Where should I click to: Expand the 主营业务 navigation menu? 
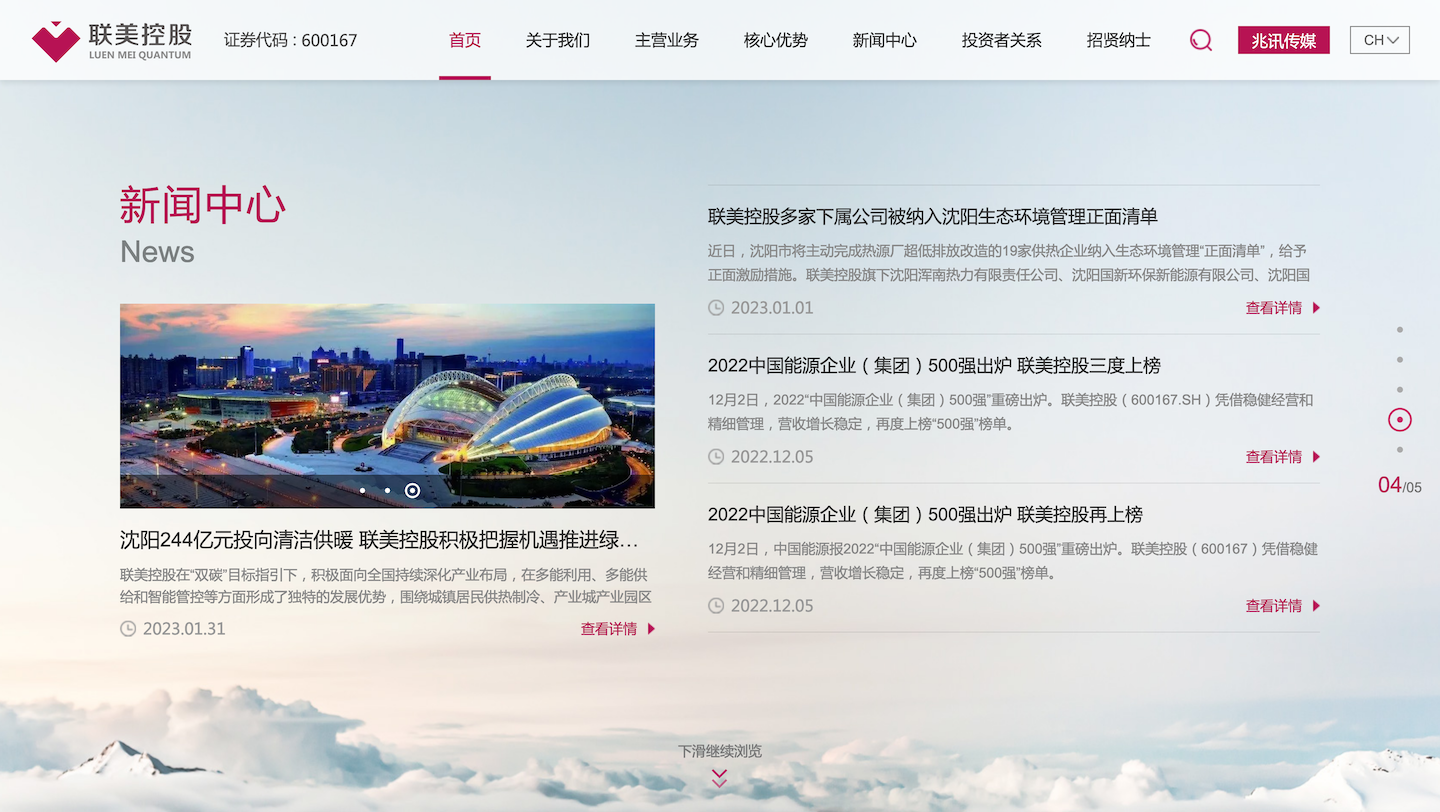(x=666, y=40)
